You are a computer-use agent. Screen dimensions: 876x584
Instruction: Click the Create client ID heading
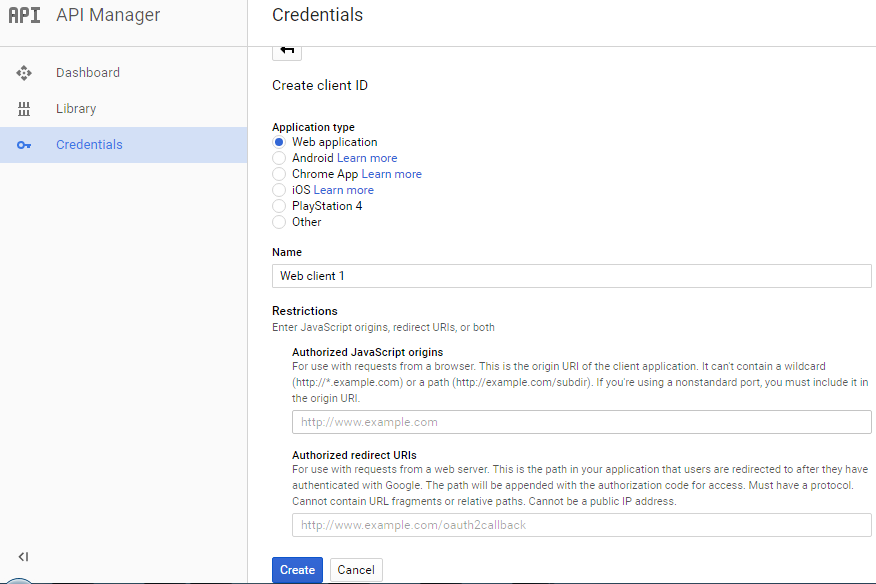pos(320,86)
